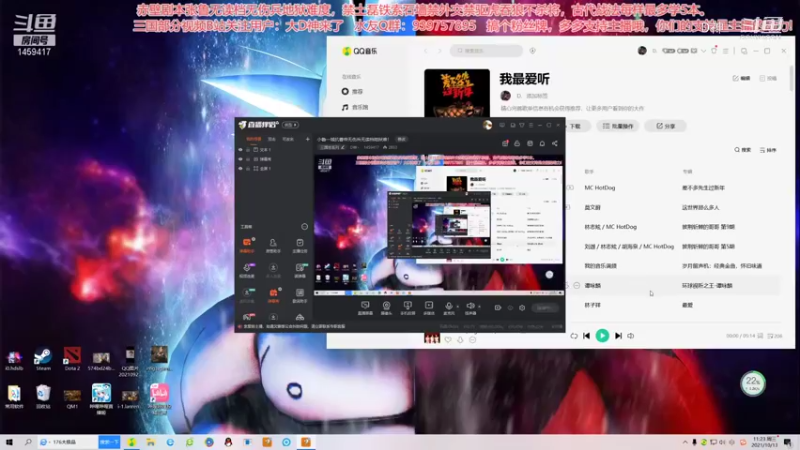
Task: Add a new scene with the plus icon
Action: click(307, 139)
